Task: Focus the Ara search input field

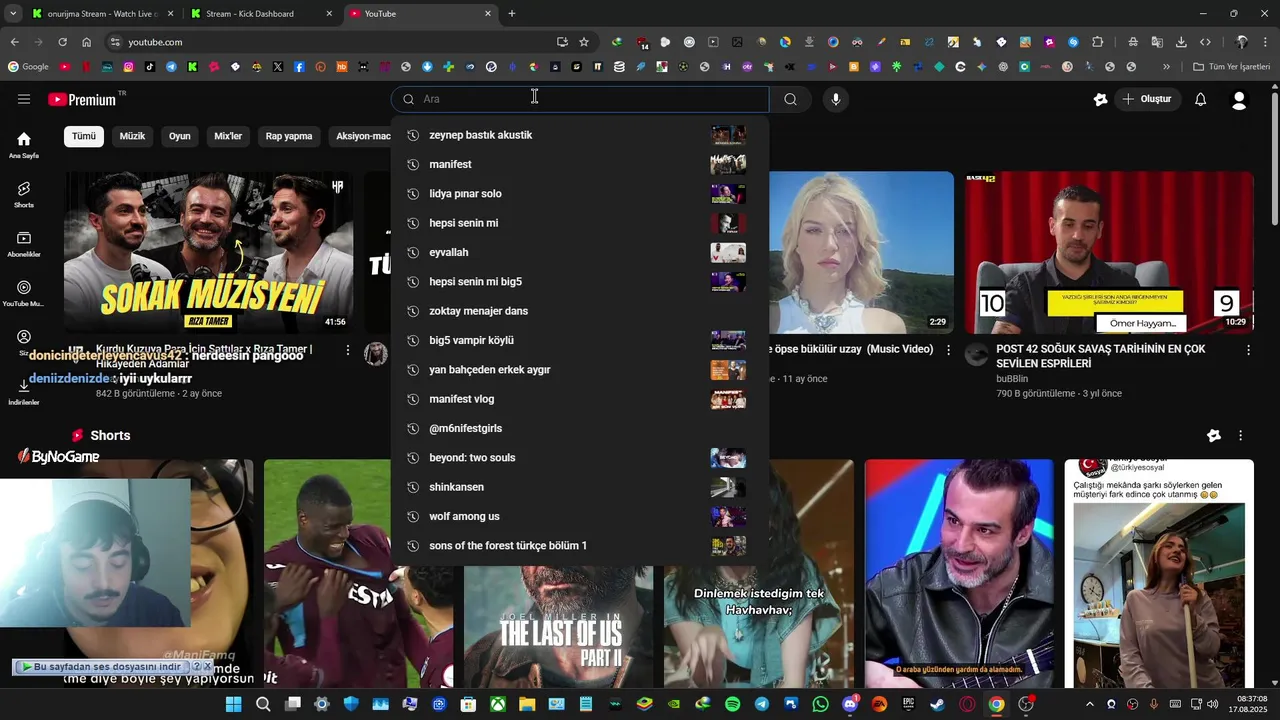Action: [580, 99]
